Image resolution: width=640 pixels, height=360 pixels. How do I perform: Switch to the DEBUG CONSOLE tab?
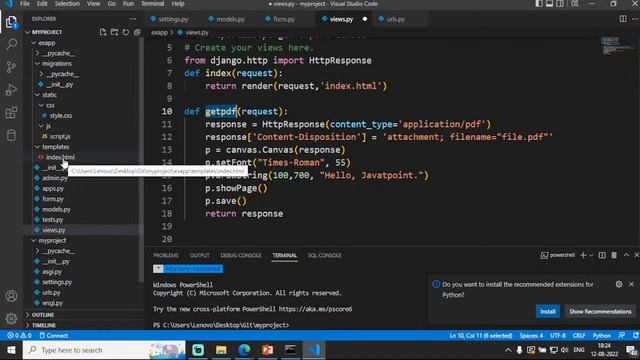(241, 255)
